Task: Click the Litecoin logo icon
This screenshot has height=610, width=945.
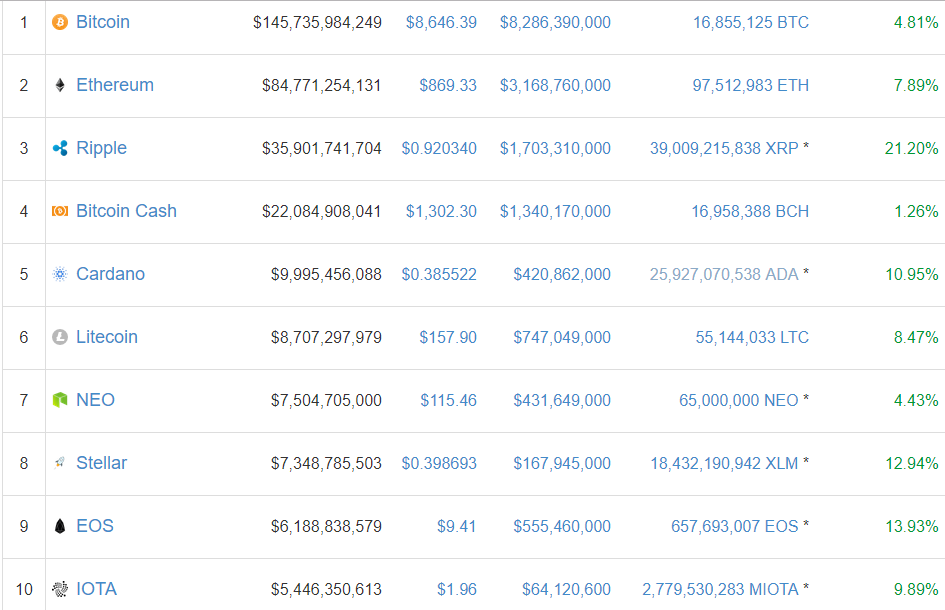Action: (x=62, y=337)
